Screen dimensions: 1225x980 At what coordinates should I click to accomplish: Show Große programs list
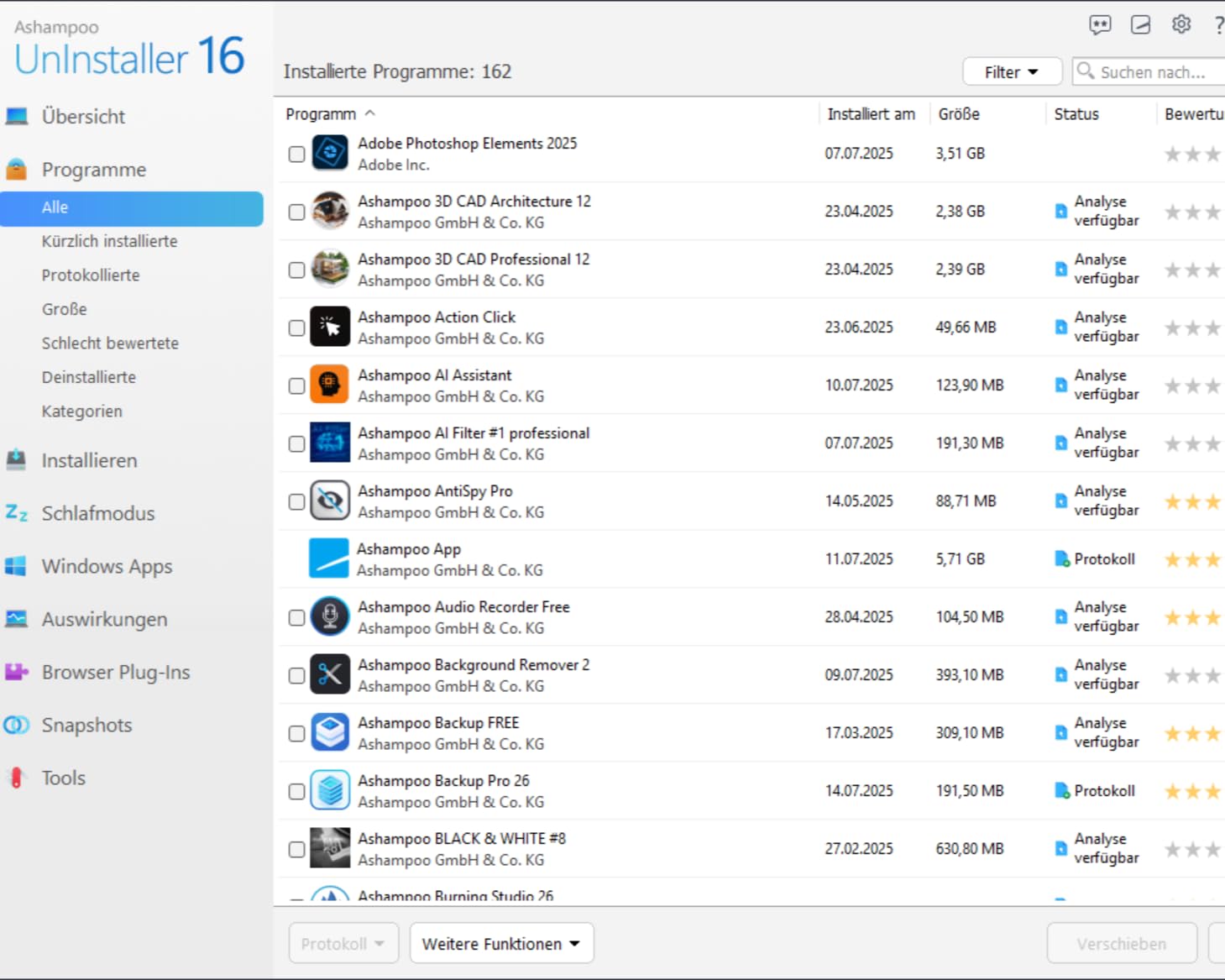[65, 309]
